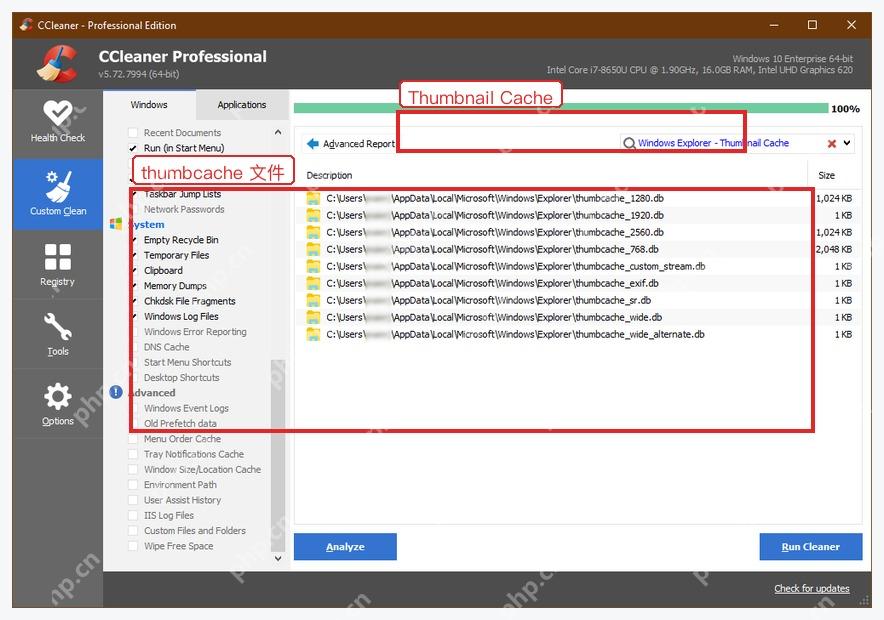Click folder icon of thumbcache_sr.db row
This screenshot has height=620, width=884.
coord(313,300)
